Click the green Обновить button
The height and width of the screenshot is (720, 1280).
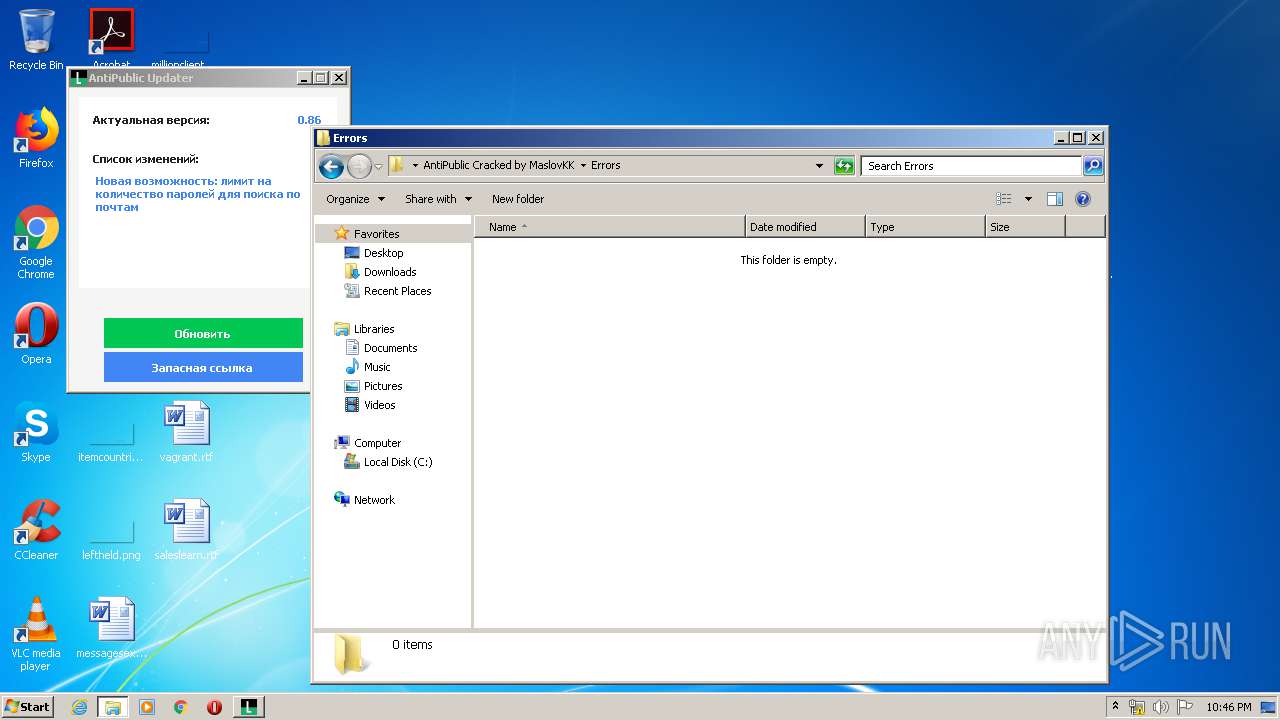point(203,333)
